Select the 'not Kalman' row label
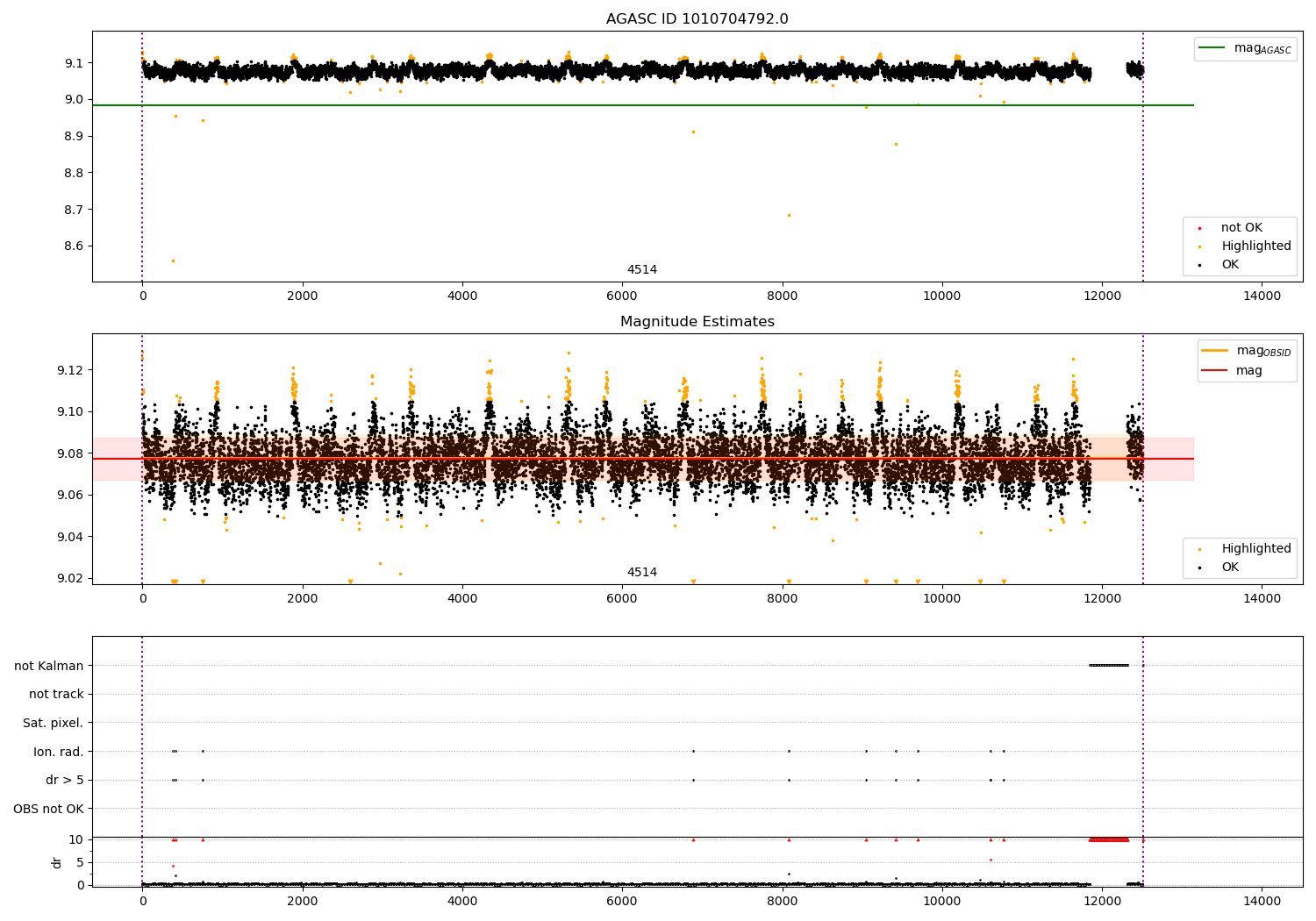This screenshot has height=921, width=1316. pyautogui.click(x=48, y=666)
